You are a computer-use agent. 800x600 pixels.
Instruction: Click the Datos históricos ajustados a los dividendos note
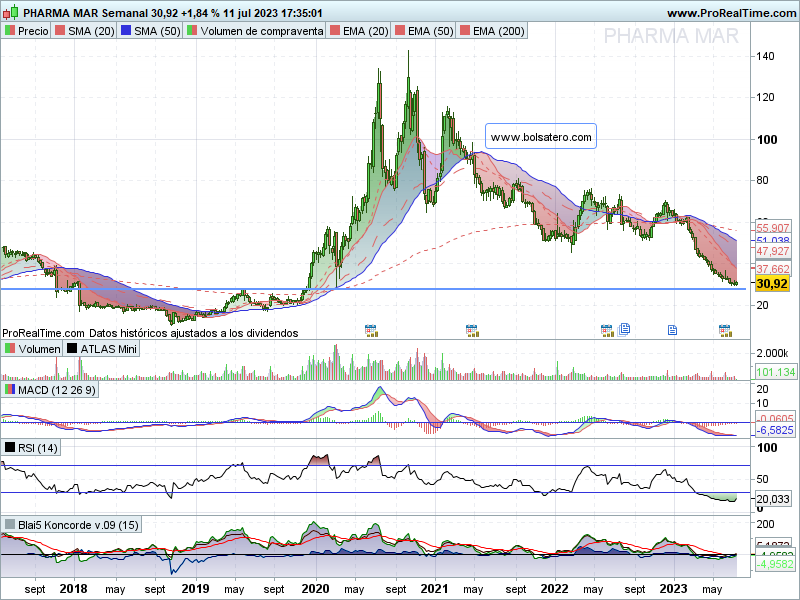click(x=194, y=333)
